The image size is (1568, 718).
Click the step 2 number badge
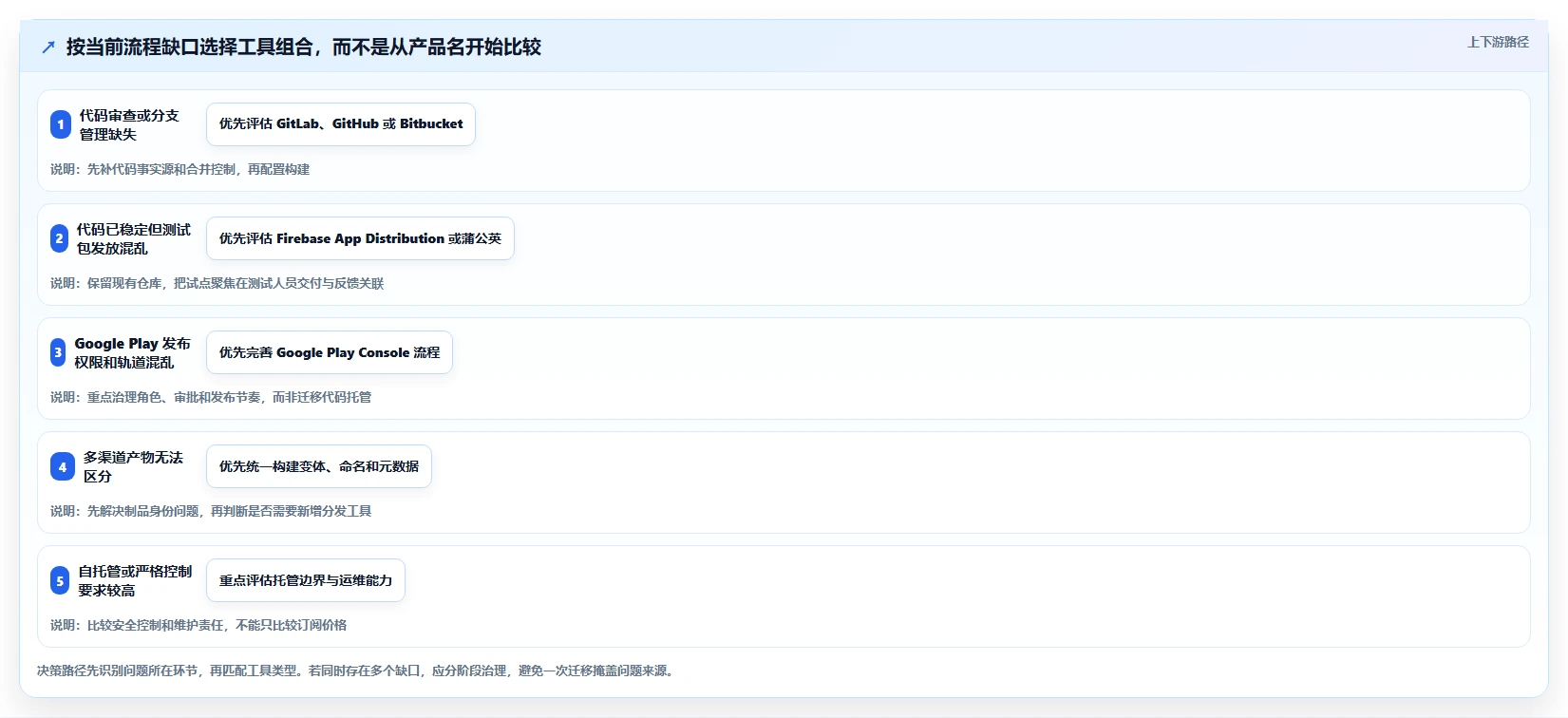coord(59,238)
